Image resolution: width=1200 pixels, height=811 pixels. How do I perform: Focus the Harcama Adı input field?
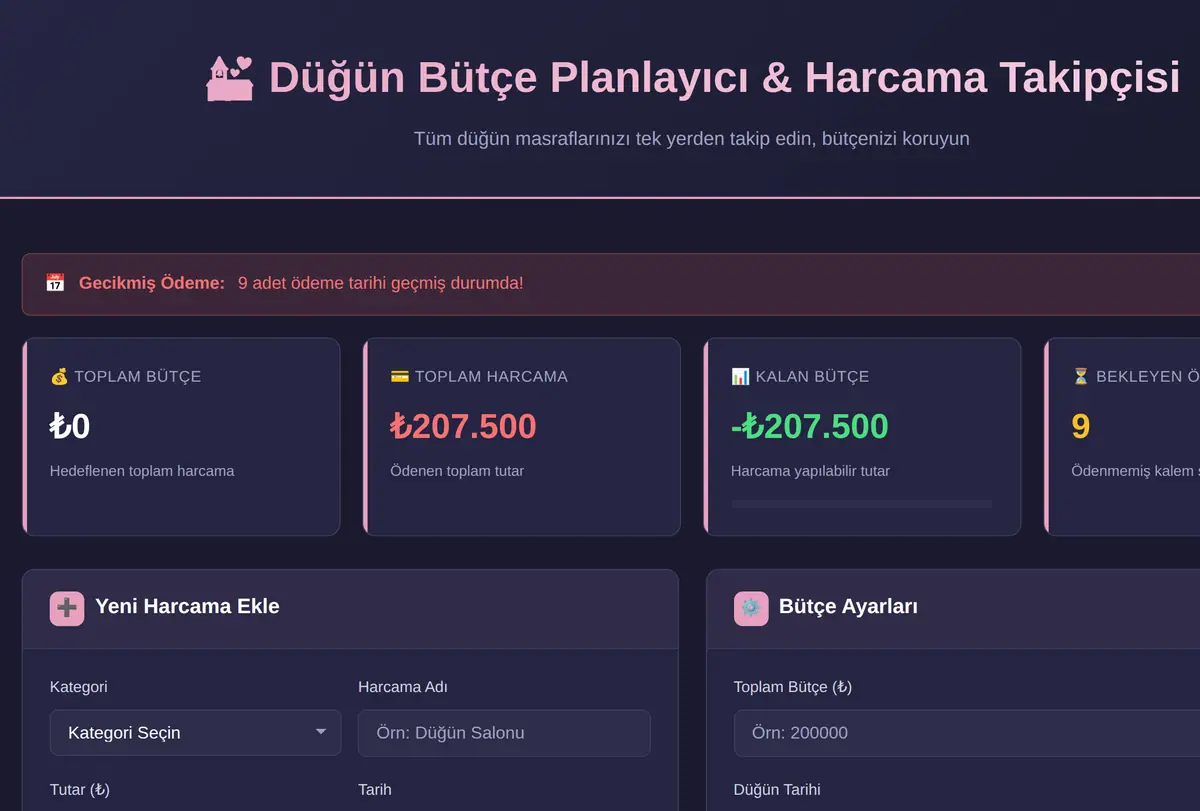click(x=504, y=733)
